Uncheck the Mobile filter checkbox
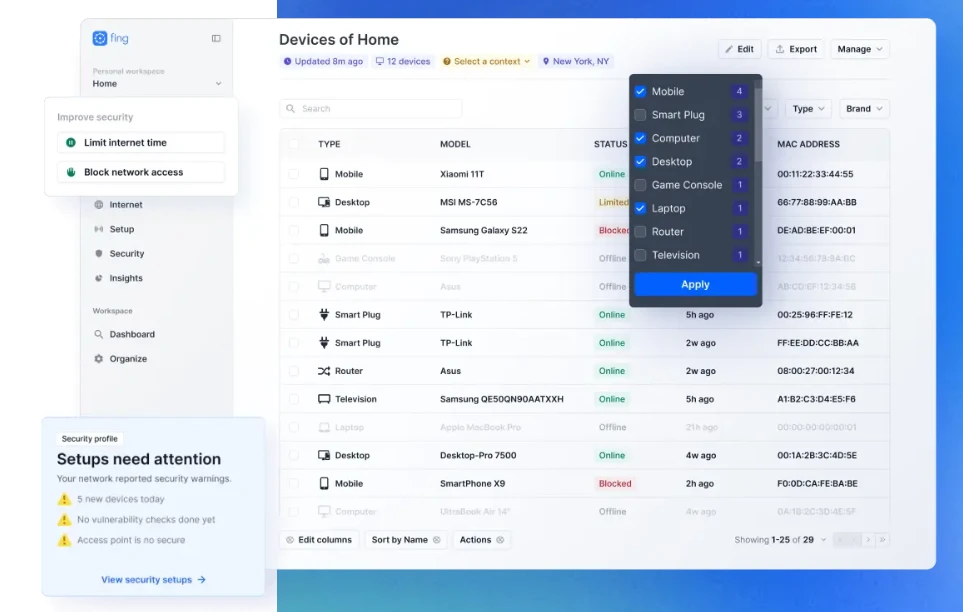The width and height of the screenshot is (963, 612). tap(640, 92)
